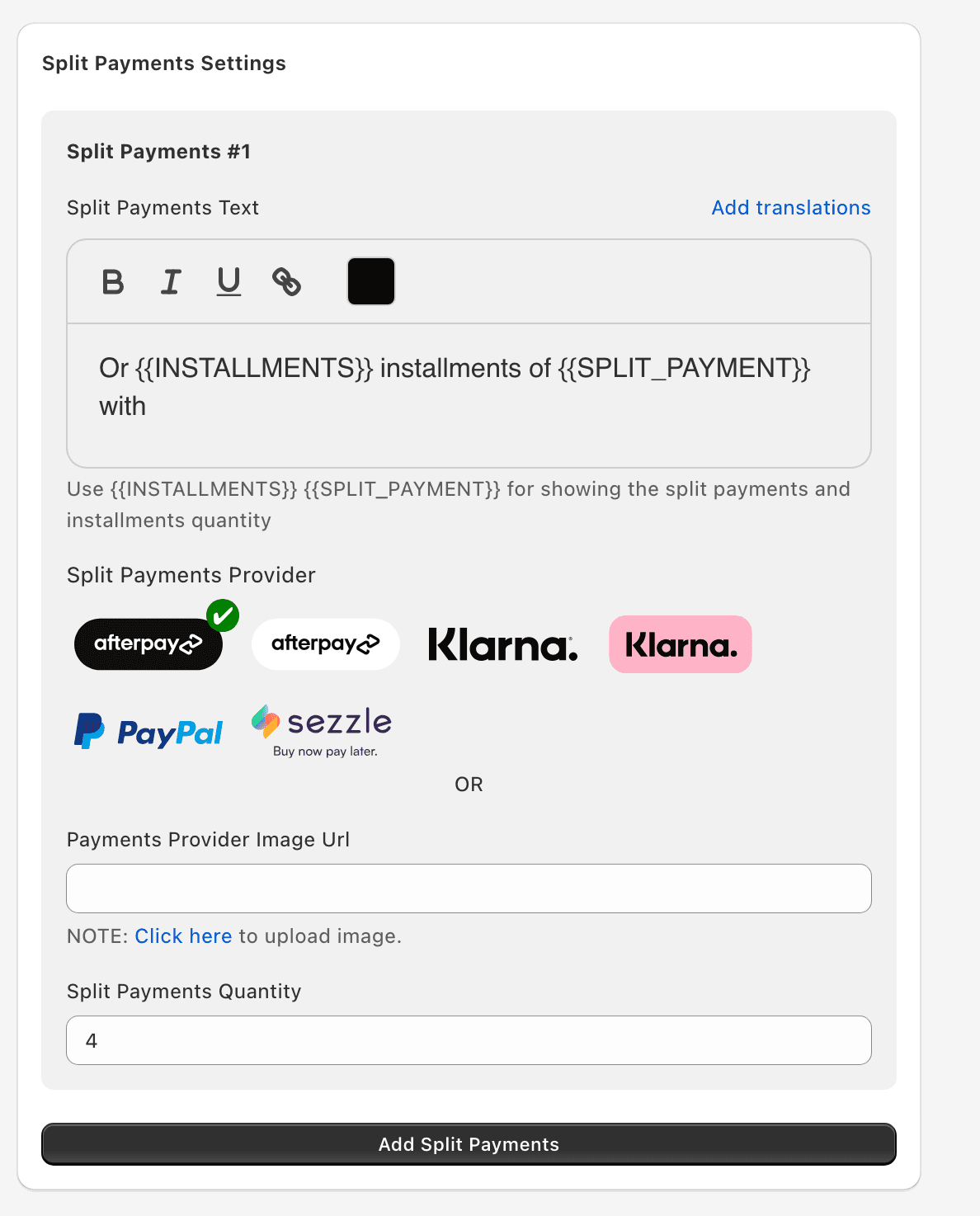Follow the Click here upload image link
This screenshot has width=980, height=1216.
(x=183, y=936)
